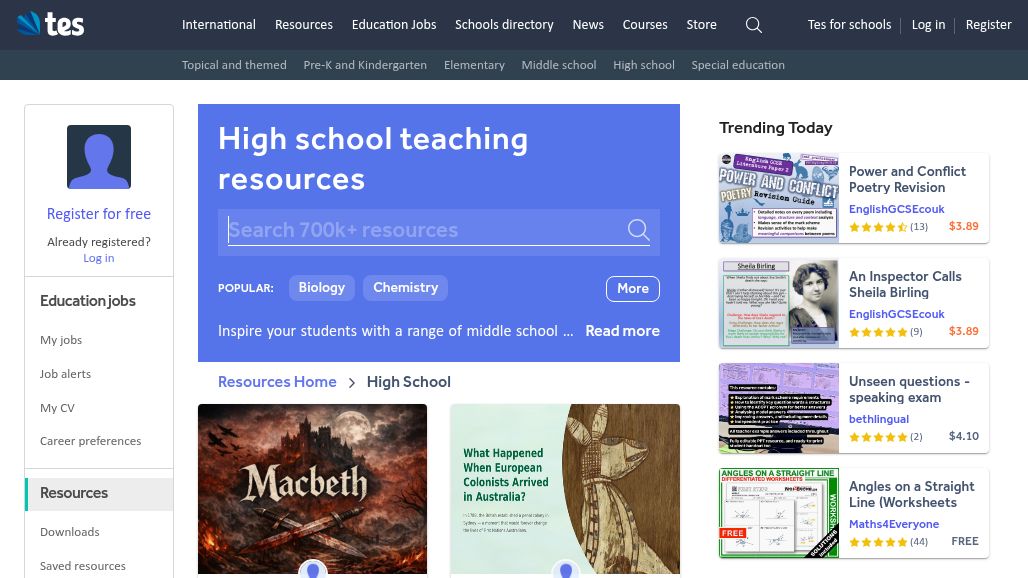Screen dimensions: 1028x578
Task: Open search with the magnifier icon in header
Action: [753, 25]
